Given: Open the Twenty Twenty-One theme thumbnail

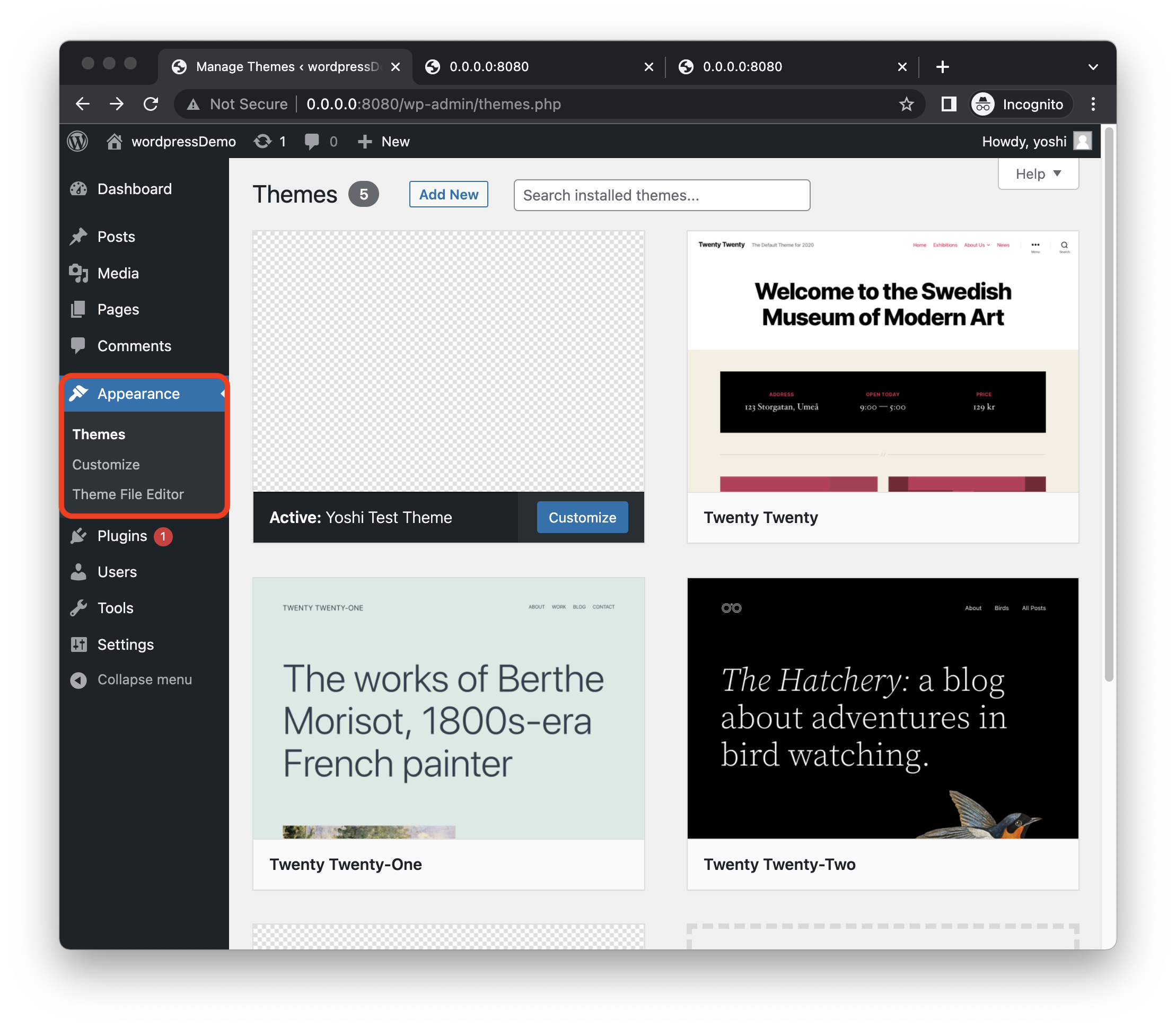Looking at the screenshot, I should [x=448, y=708].
